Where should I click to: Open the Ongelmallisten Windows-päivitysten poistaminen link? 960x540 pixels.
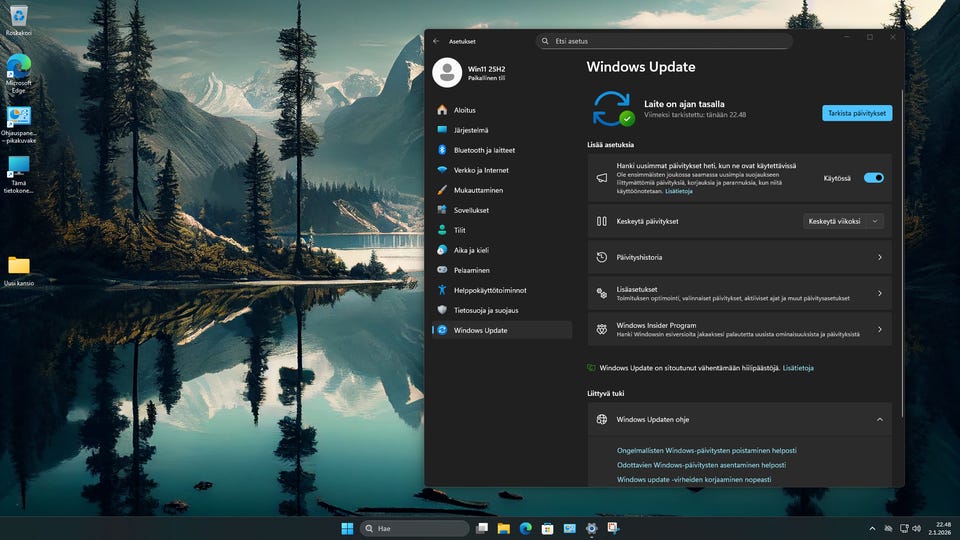point(706,450)
